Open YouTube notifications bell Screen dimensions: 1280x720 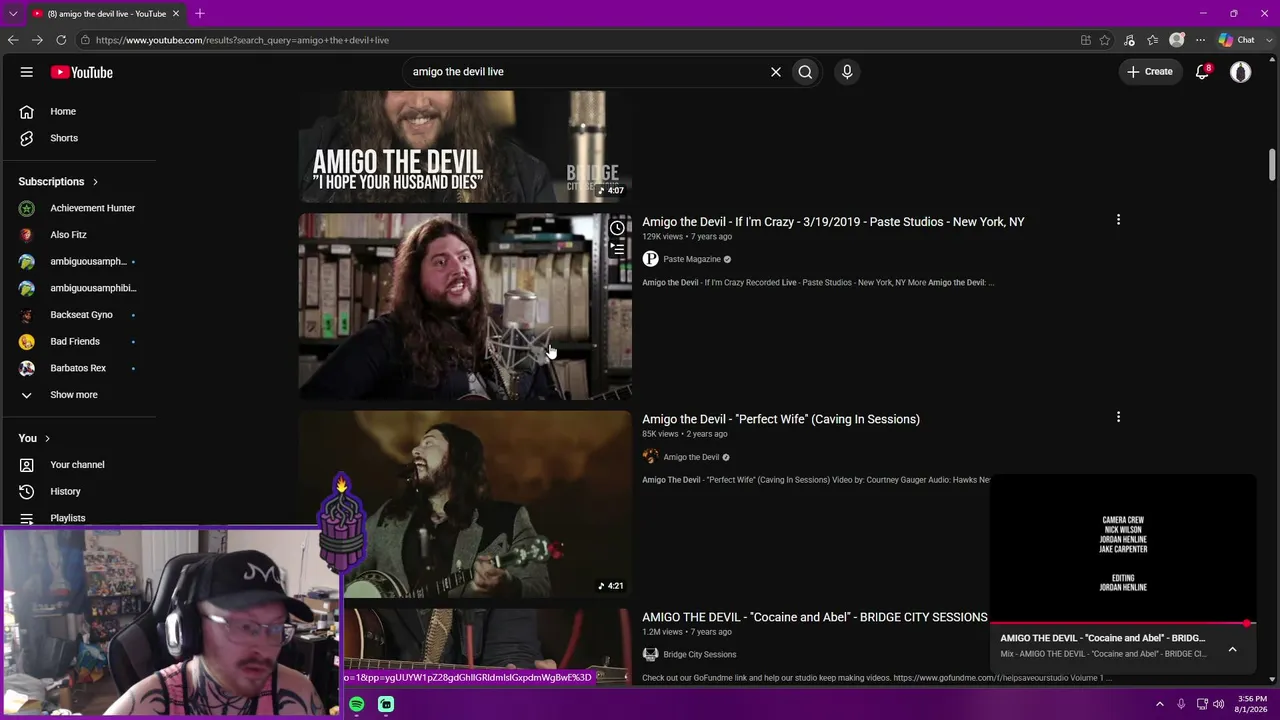pos(1203,72)
